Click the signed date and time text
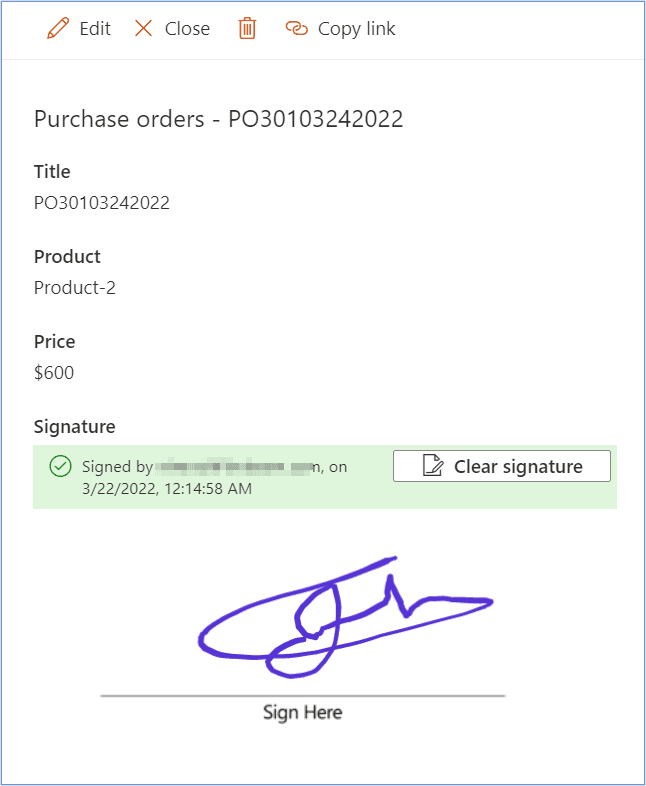646x786 pixels. click(x=167, y=489)
